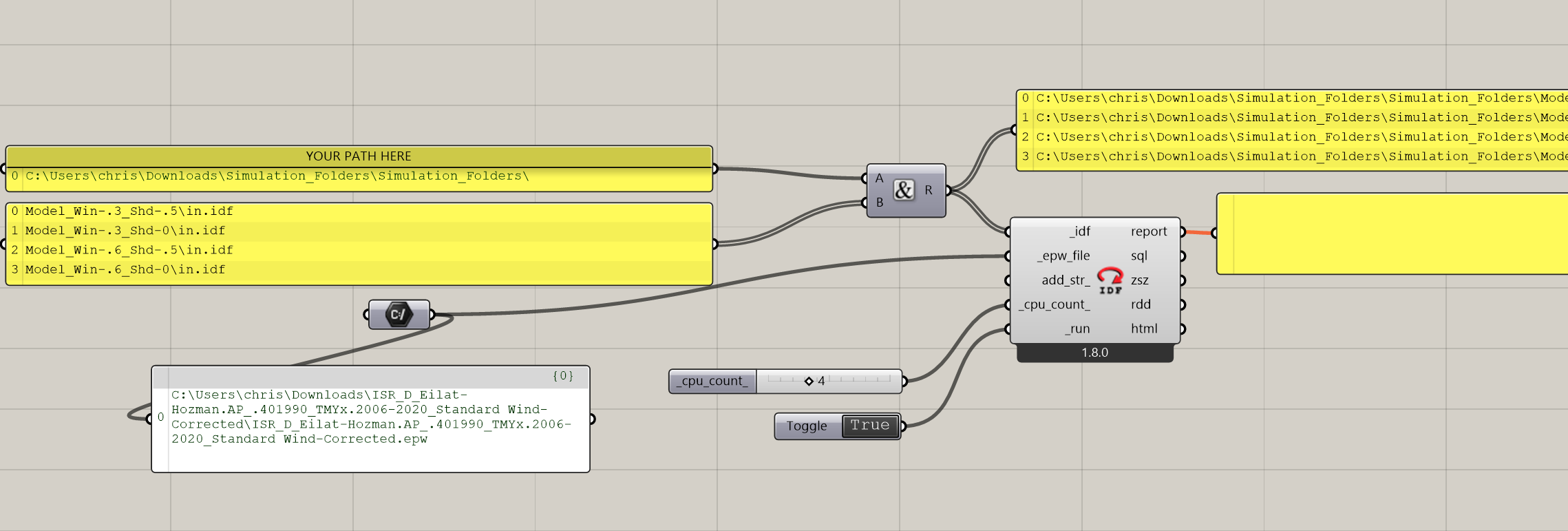Click input B of the Concatenate component

coord(879,202)
